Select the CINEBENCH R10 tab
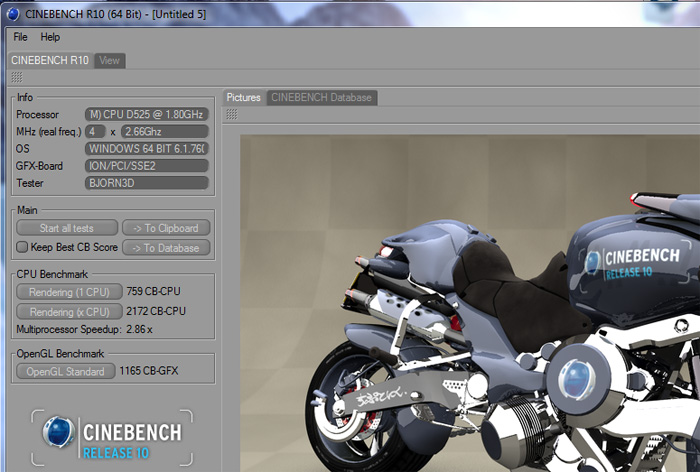This screenshot has width=700, height=472. point(50,60)
